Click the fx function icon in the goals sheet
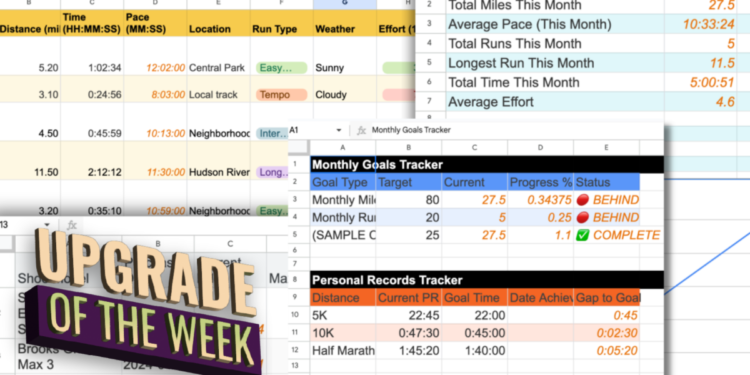Viewport: 750px width, 375px height. coord(362,130)
